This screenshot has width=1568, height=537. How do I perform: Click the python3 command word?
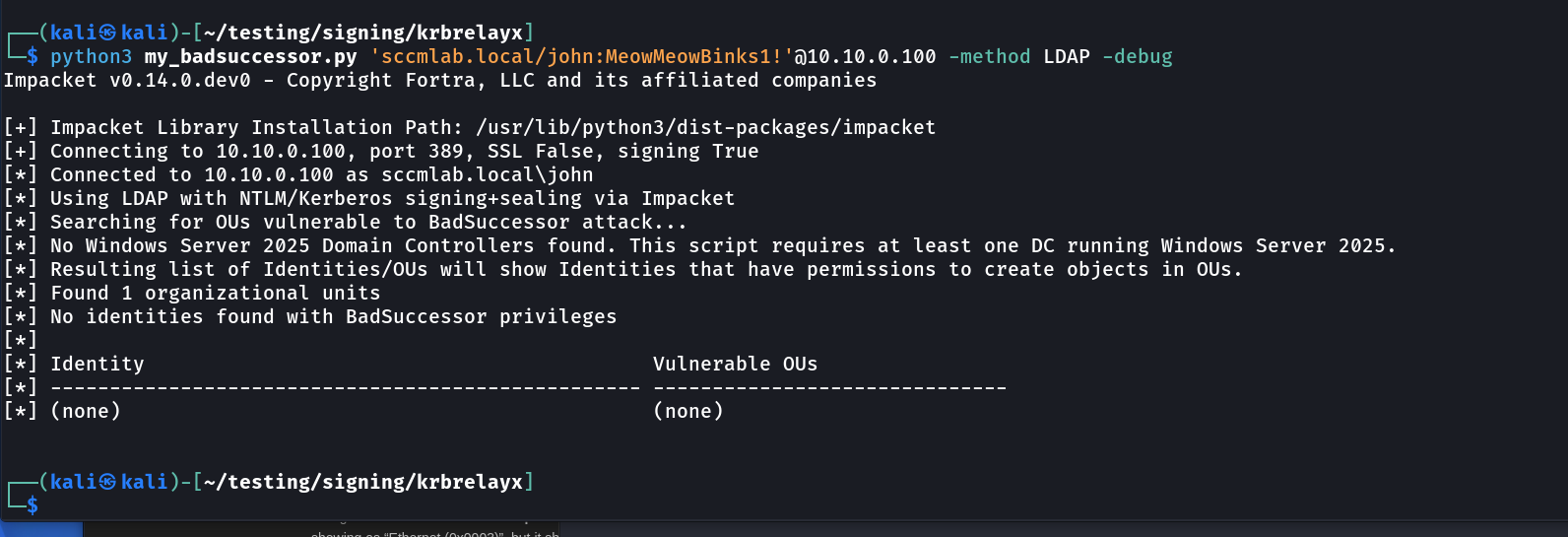(91, 57)
